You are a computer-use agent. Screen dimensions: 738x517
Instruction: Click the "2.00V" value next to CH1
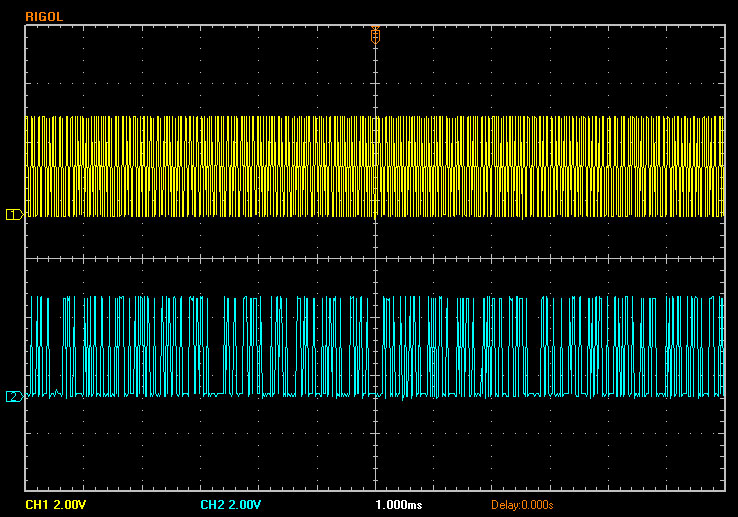point(70,504)
